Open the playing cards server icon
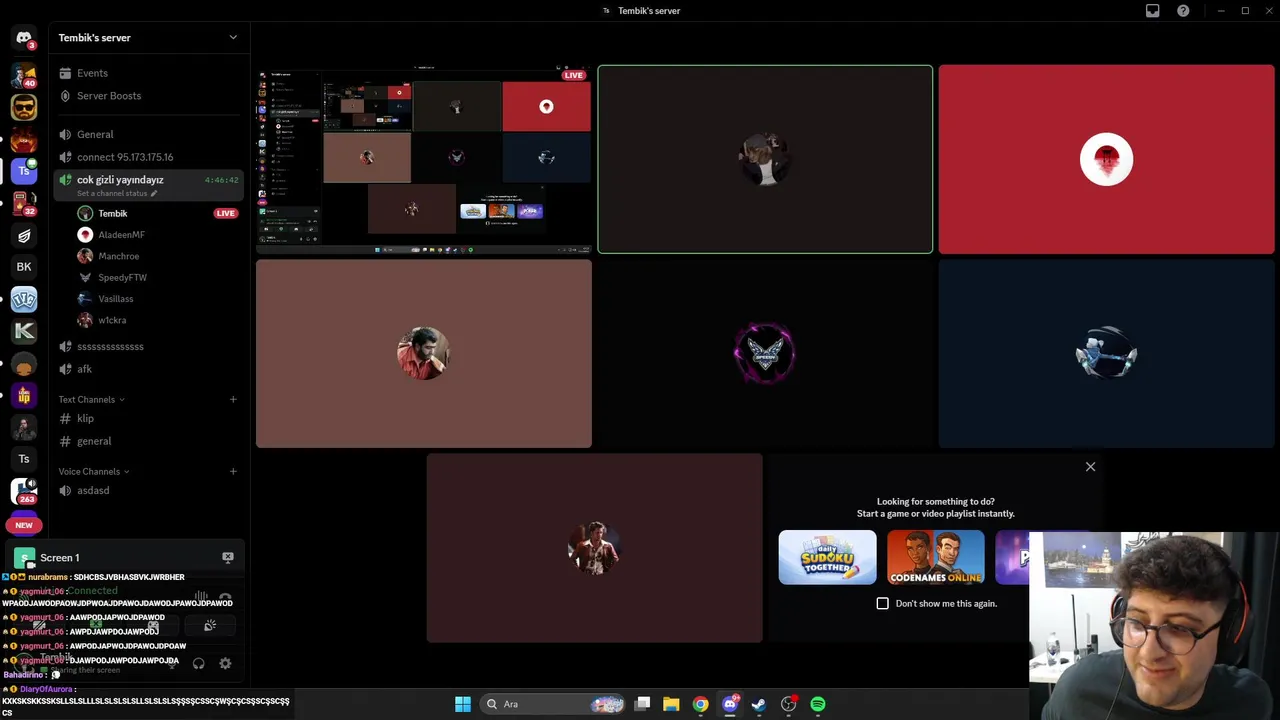 (x=24, y=299)
